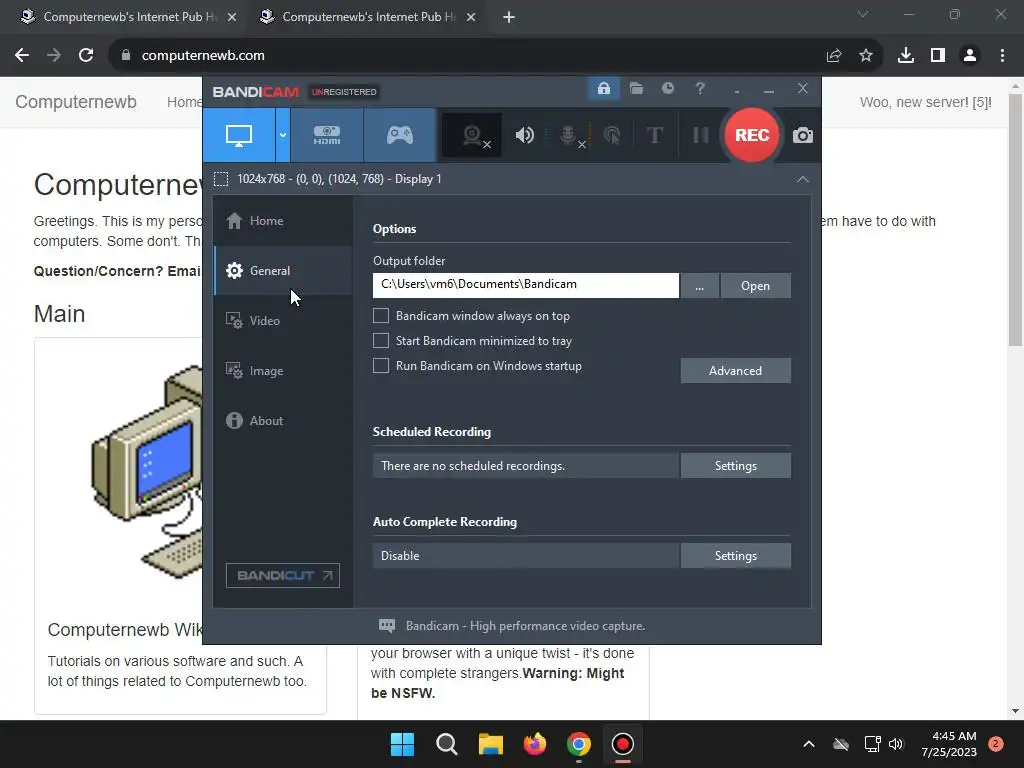Click Computernewb site title in page header

point(76,102)
